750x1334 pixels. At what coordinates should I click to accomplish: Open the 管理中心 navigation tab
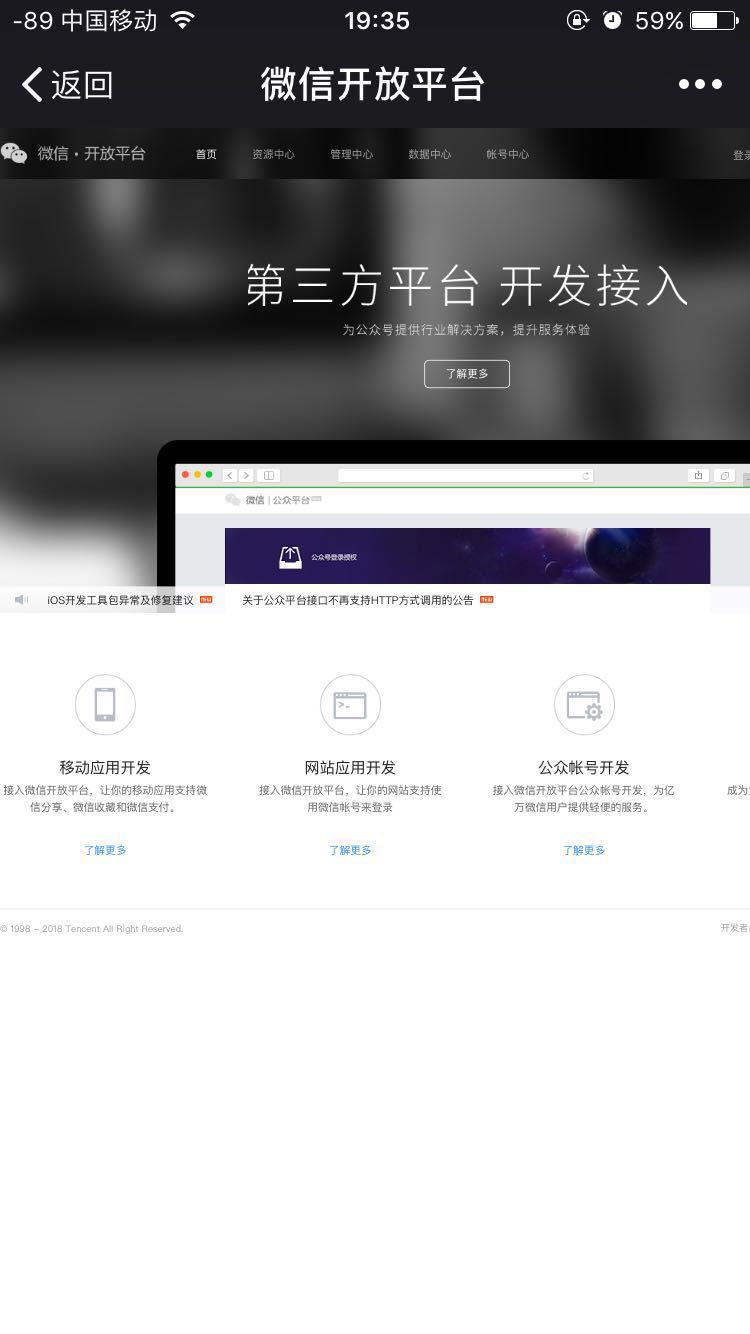351,154
